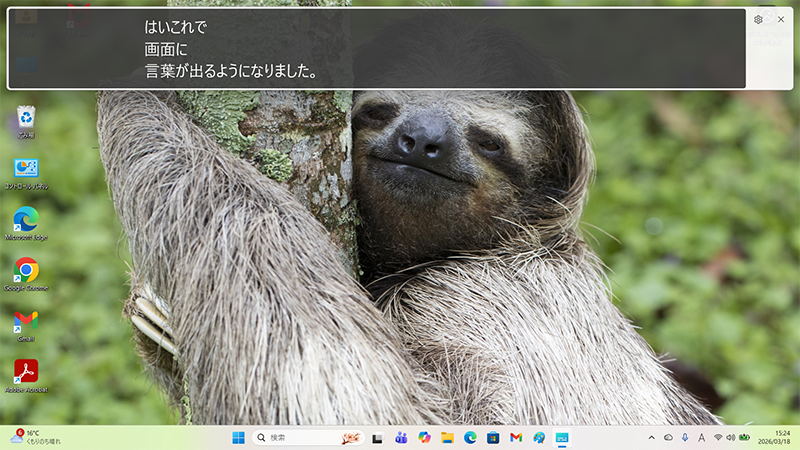
Task: Open Live captions settings gear
Action: point(758,19)
